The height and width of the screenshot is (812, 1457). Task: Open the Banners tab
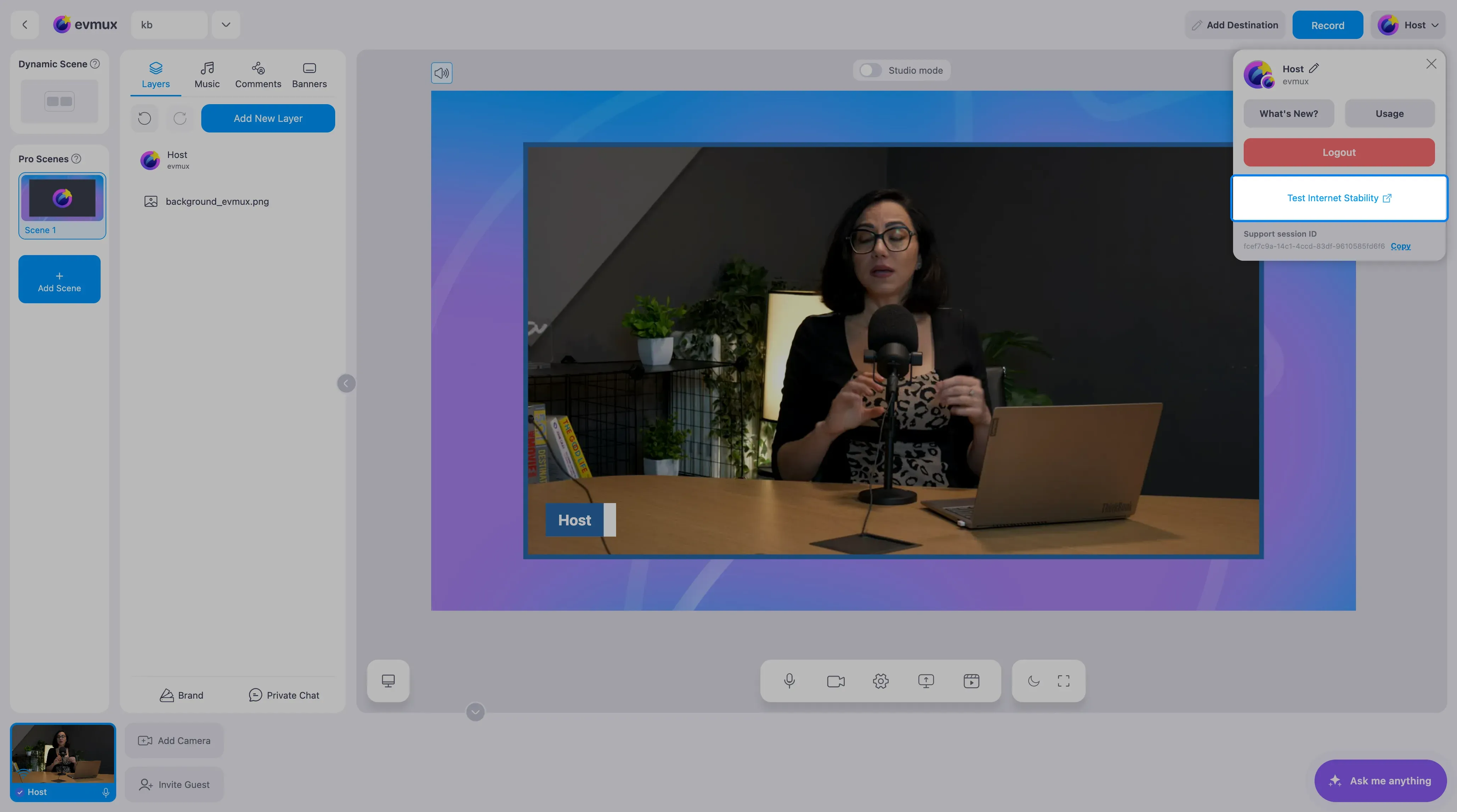coord(309,75)
